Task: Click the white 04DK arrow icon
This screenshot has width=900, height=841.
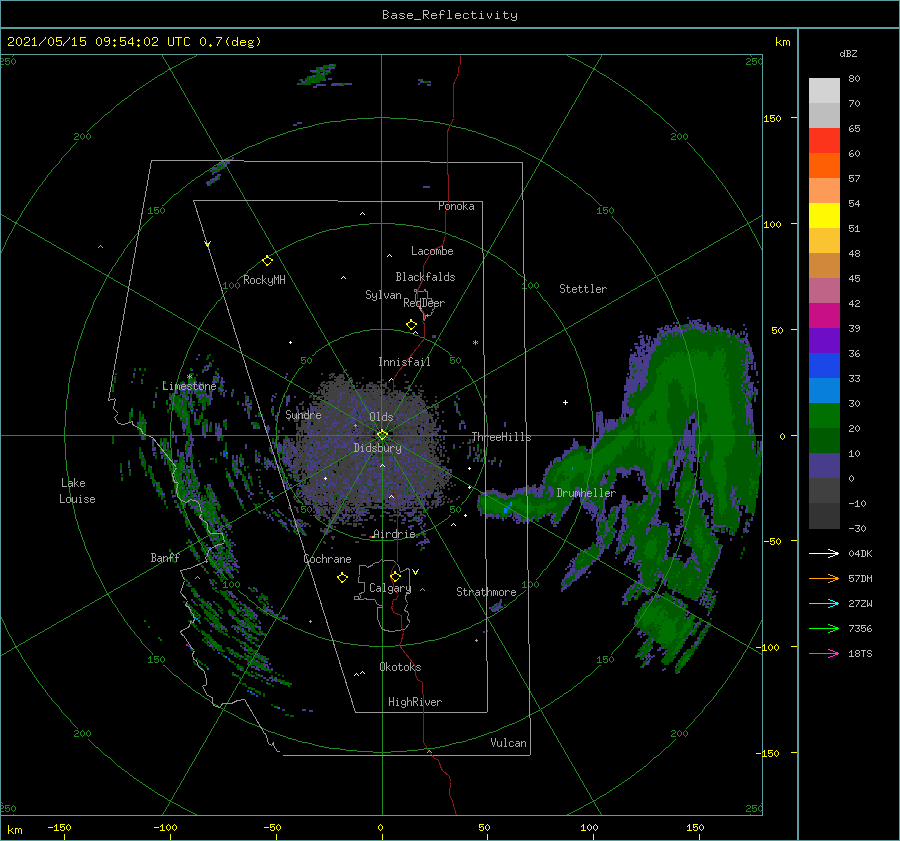Action: pyautogui.click(x=824, y=553)
